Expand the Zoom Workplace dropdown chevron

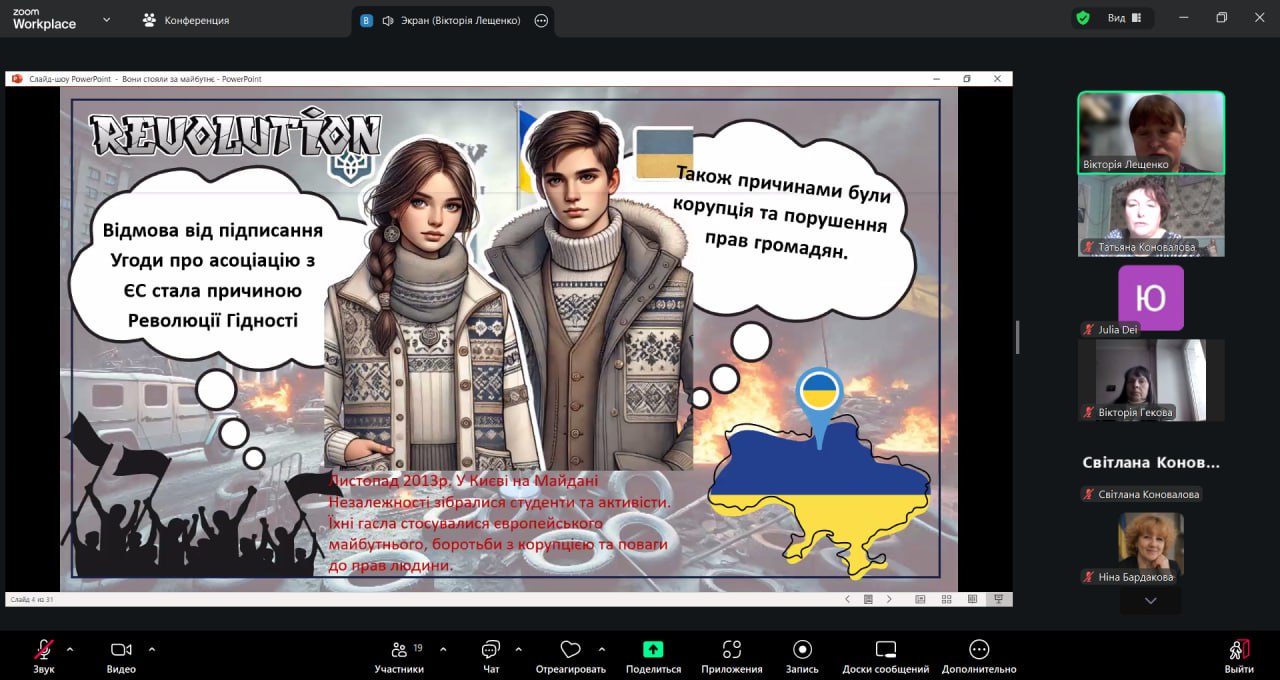[107, 19]
